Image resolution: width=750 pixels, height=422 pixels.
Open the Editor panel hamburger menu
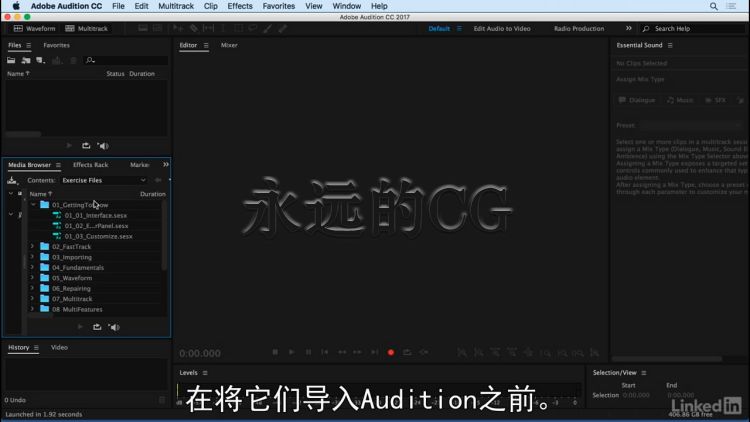point(206,45)
